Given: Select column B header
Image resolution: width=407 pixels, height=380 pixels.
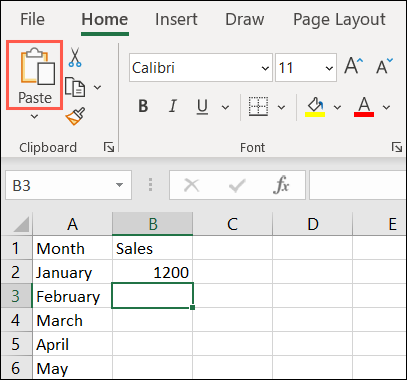Looking at the screenshot, I should 153,224.
